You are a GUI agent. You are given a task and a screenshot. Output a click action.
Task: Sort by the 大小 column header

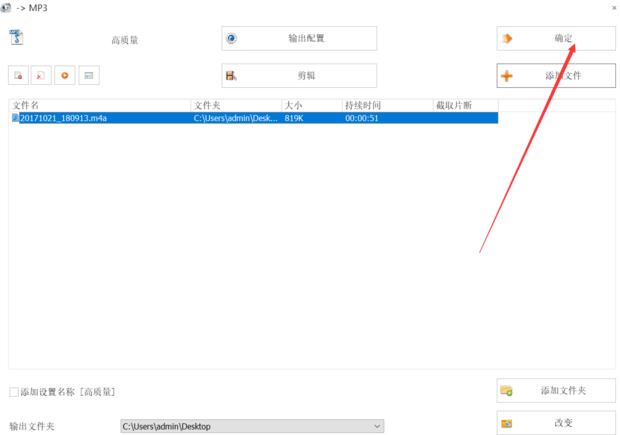pos(311,105)
